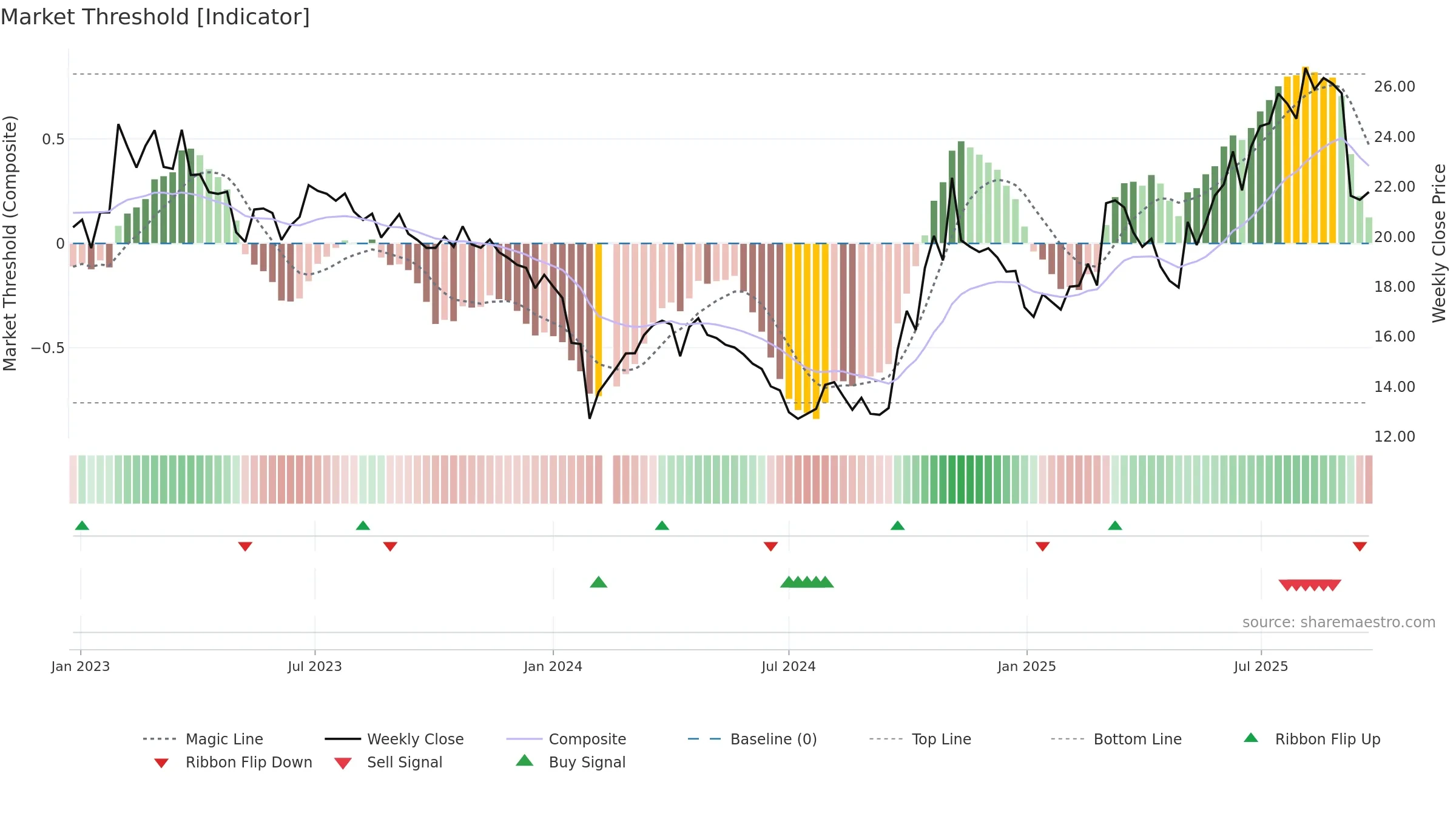
Task: Click the Jul 2024 x-axis label
Action: click(x=789, y=666)
